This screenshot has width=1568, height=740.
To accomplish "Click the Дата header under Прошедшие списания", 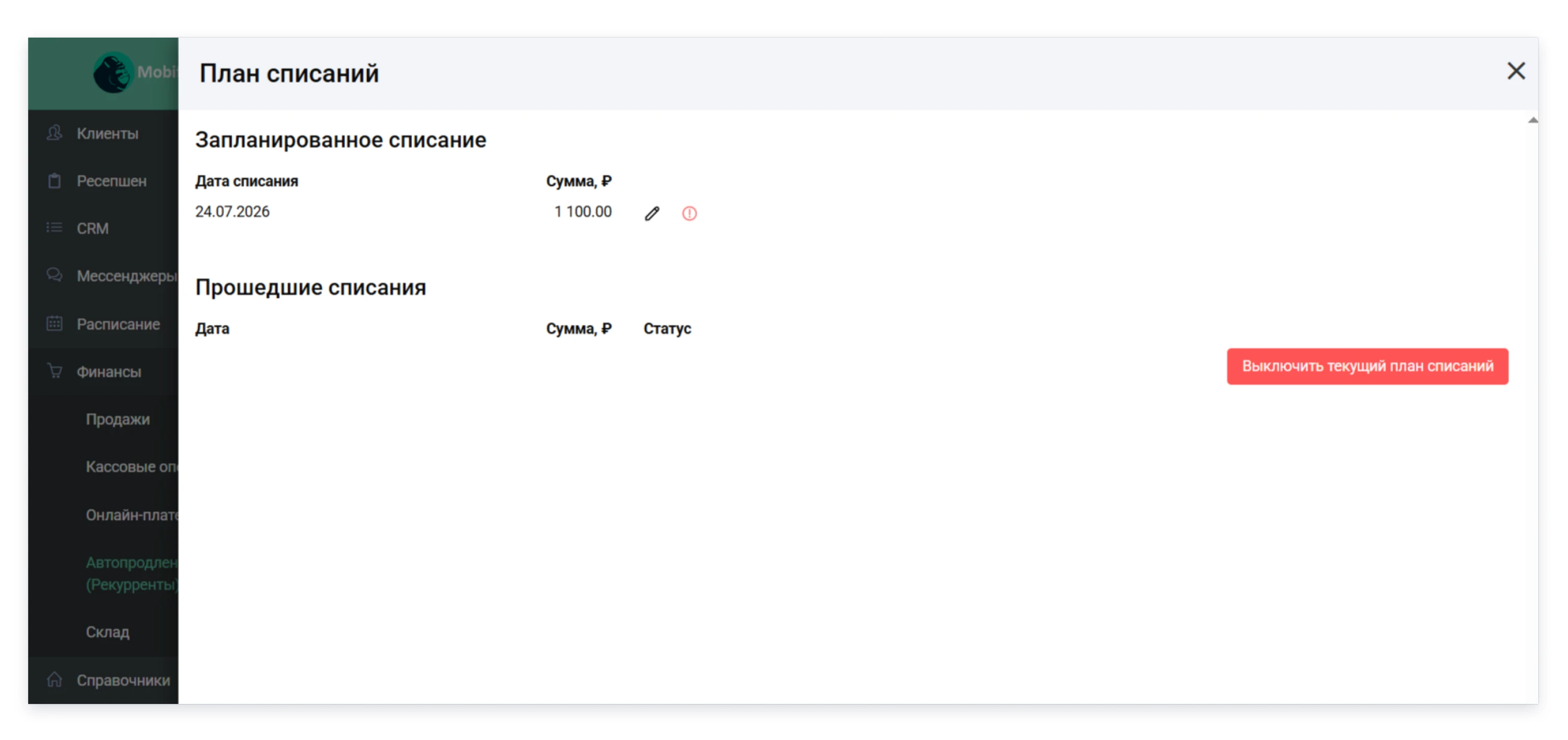I will pyautogui.click(x=212, y=329).
